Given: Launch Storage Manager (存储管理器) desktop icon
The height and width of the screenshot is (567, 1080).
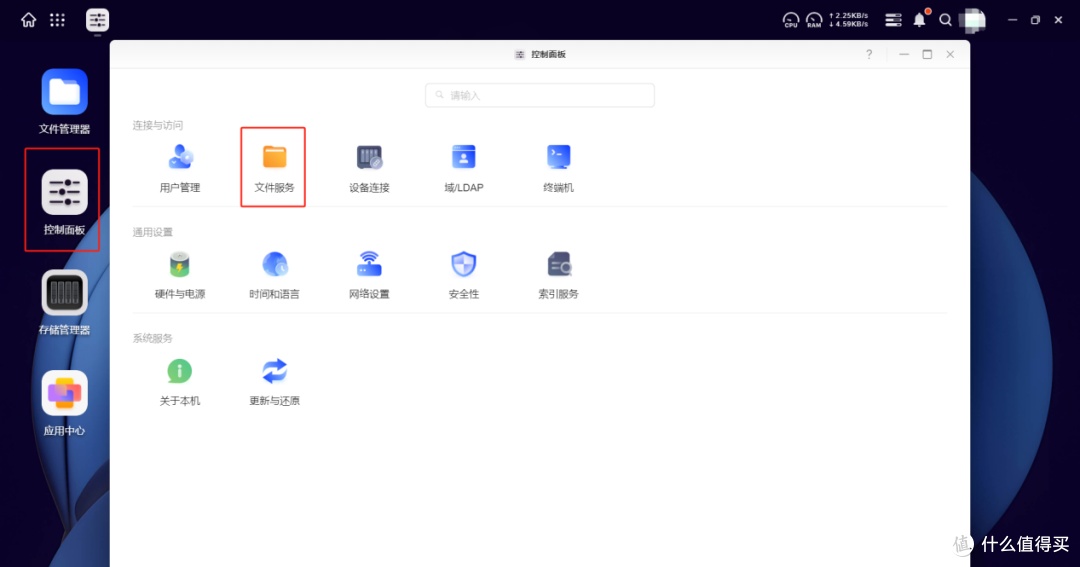Looking at the screenshot, I should pyautogui.click(x=64, y=302).
